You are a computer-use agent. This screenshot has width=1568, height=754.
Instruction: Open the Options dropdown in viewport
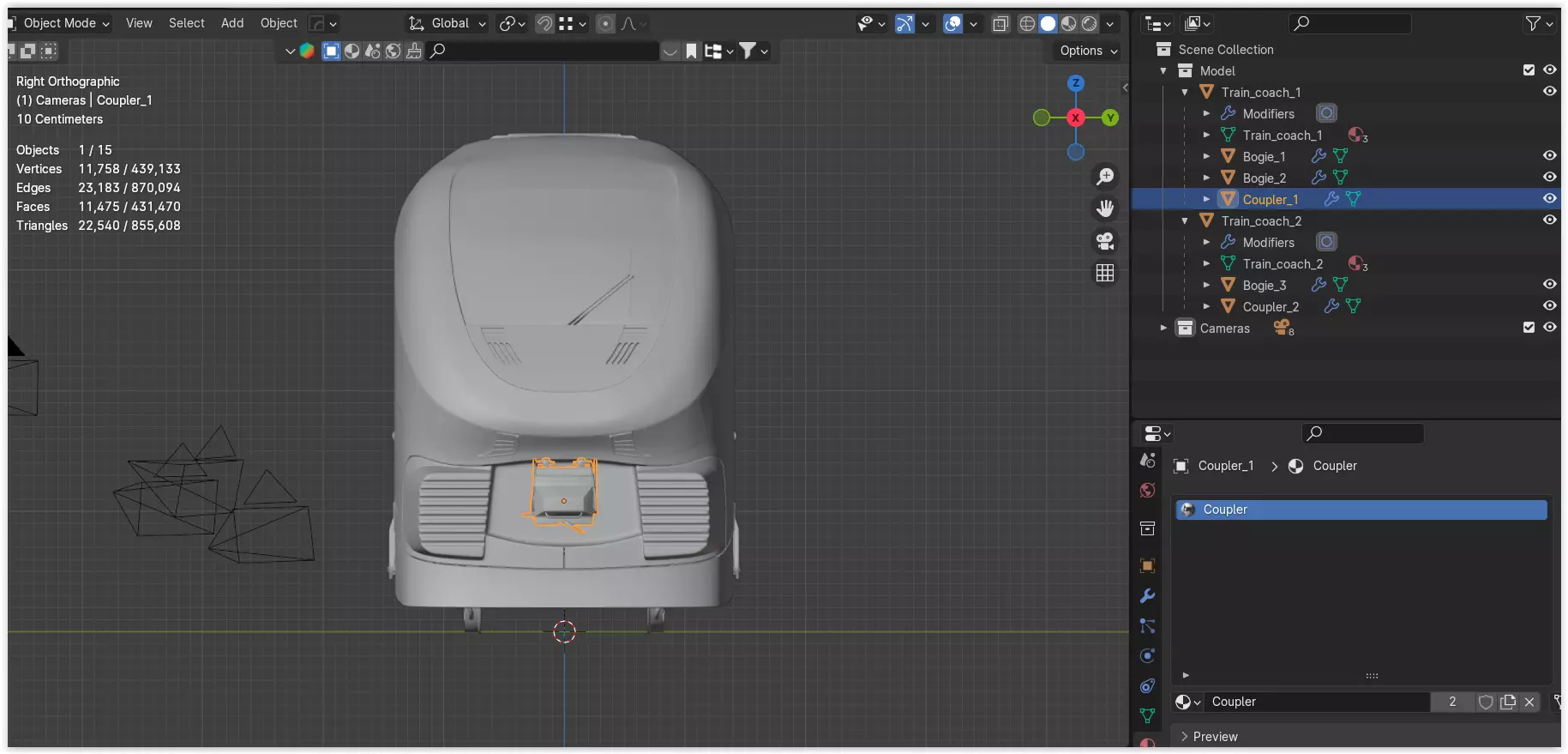click(1089, 51)
